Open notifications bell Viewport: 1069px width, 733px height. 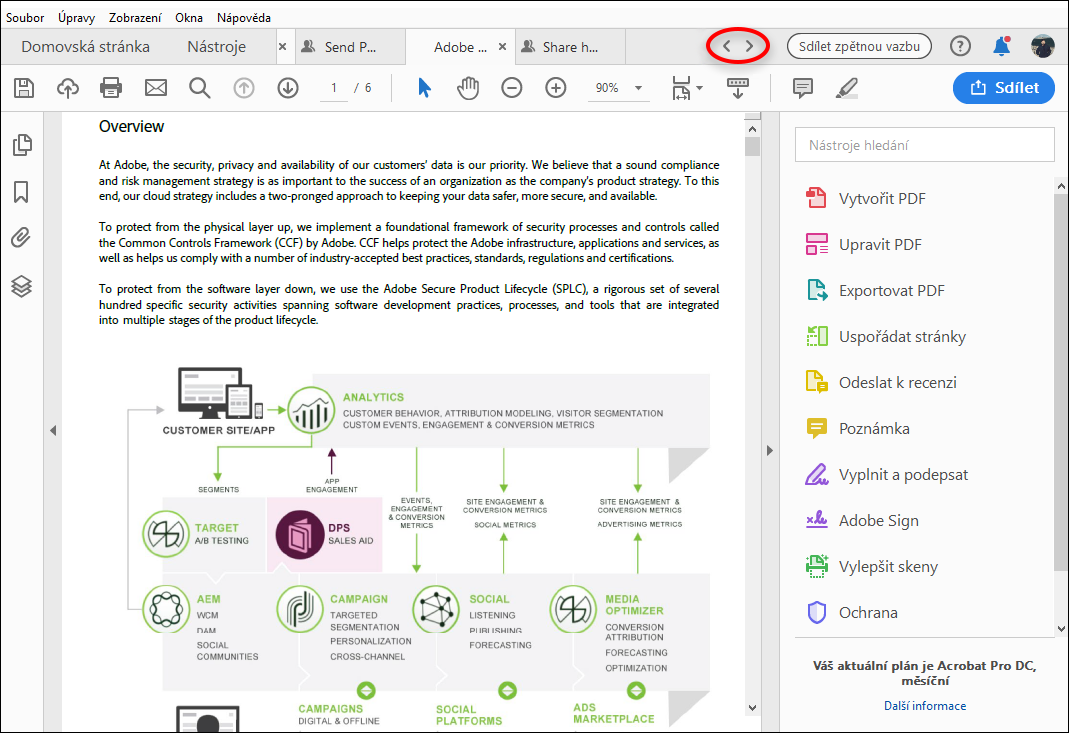point(1002,46)
